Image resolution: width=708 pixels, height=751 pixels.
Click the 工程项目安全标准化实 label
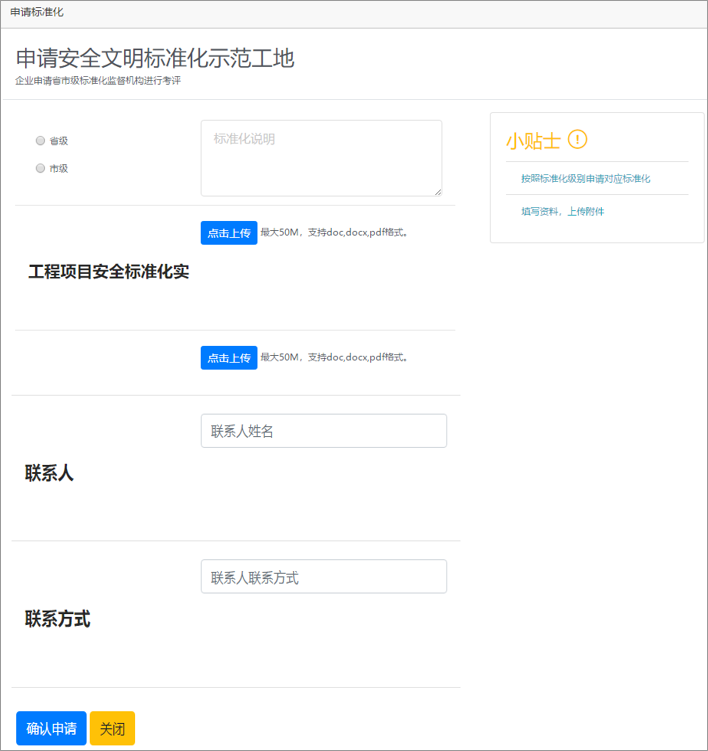(109, 272)
